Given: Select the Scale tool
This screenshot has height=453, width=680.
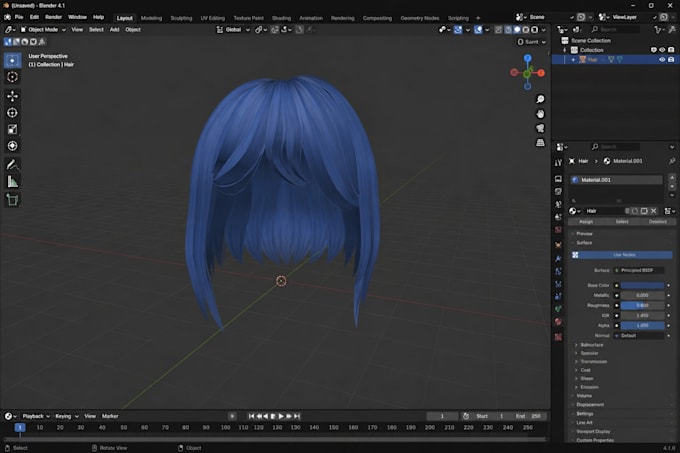Looking at the screenshot, I should click(x=12, y=129).
